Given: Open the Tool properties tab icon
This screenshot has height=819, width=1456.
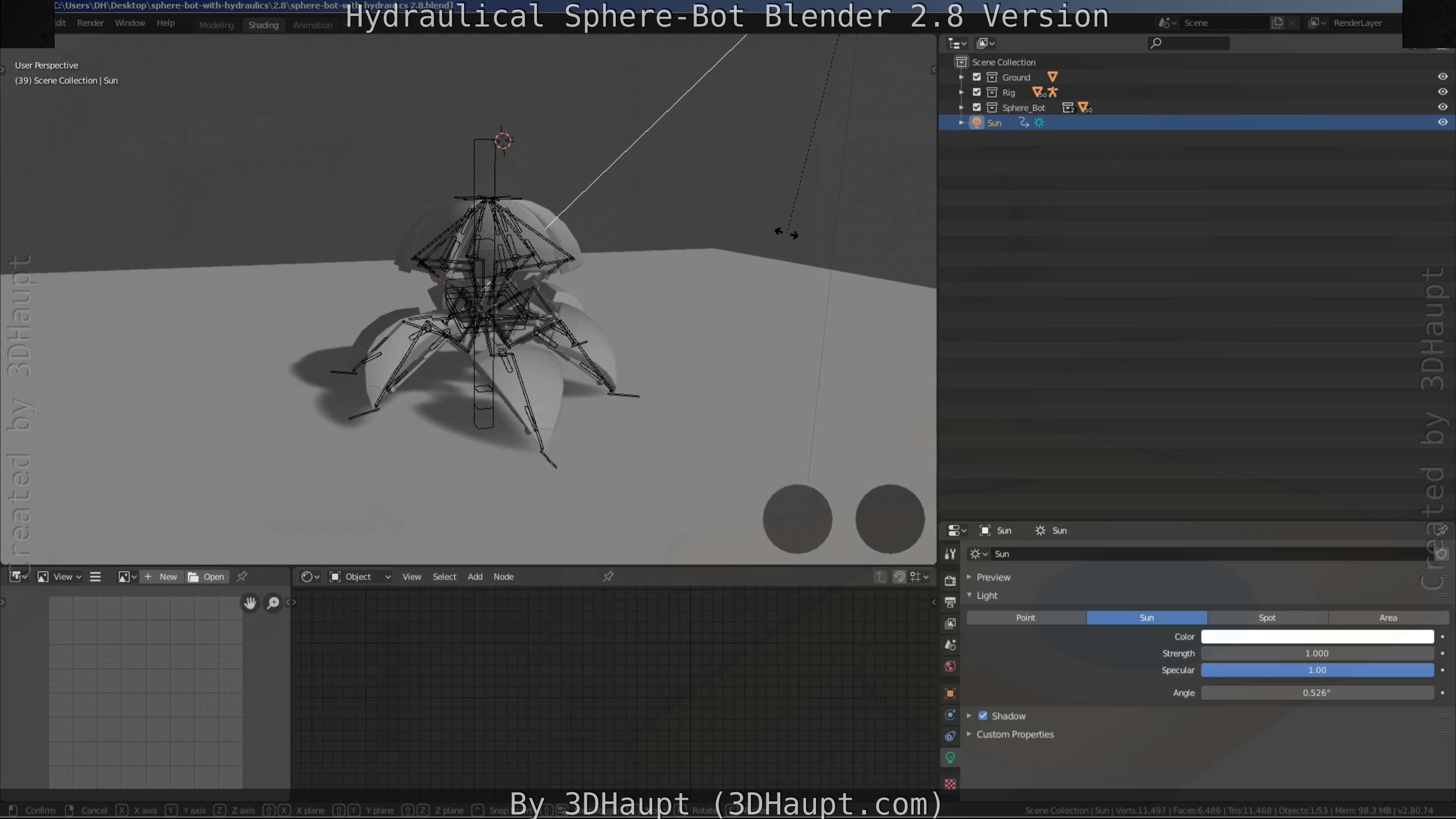Looking at the screenshot, I should 950,554.
